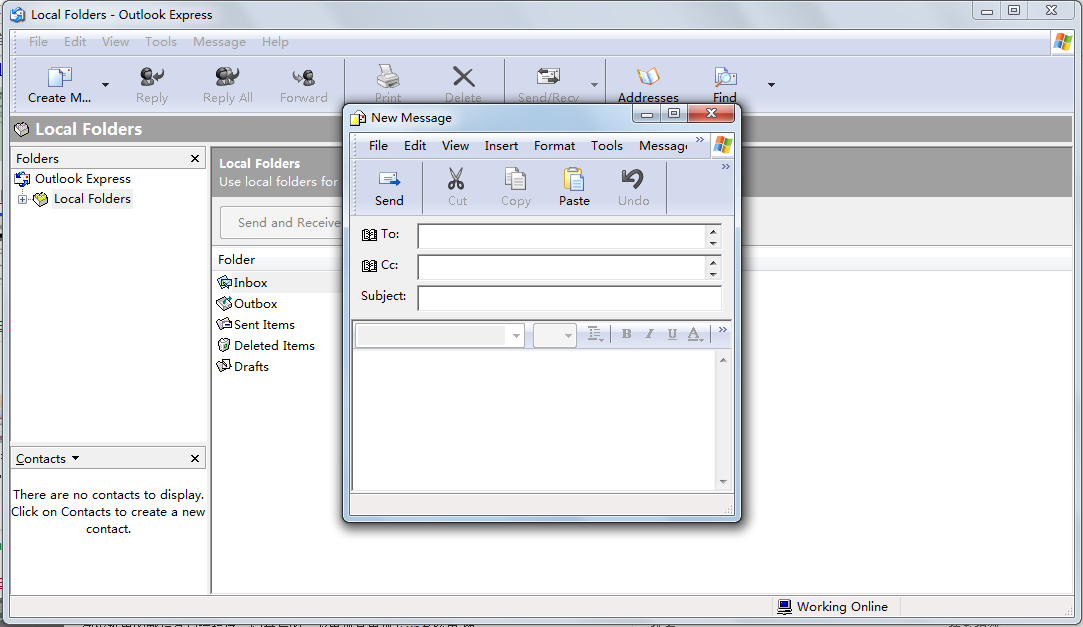Click the Cc address book icon

370,266
